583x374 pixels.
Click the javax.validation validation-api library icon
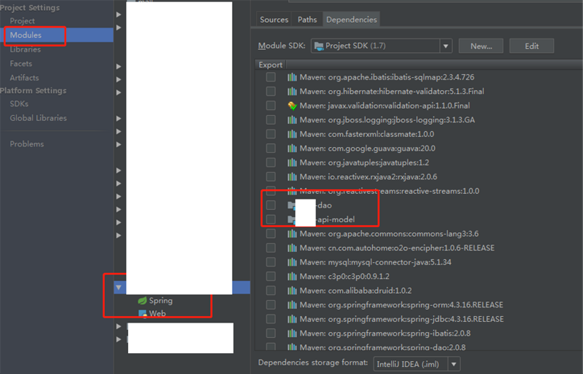tap(292, 106)
